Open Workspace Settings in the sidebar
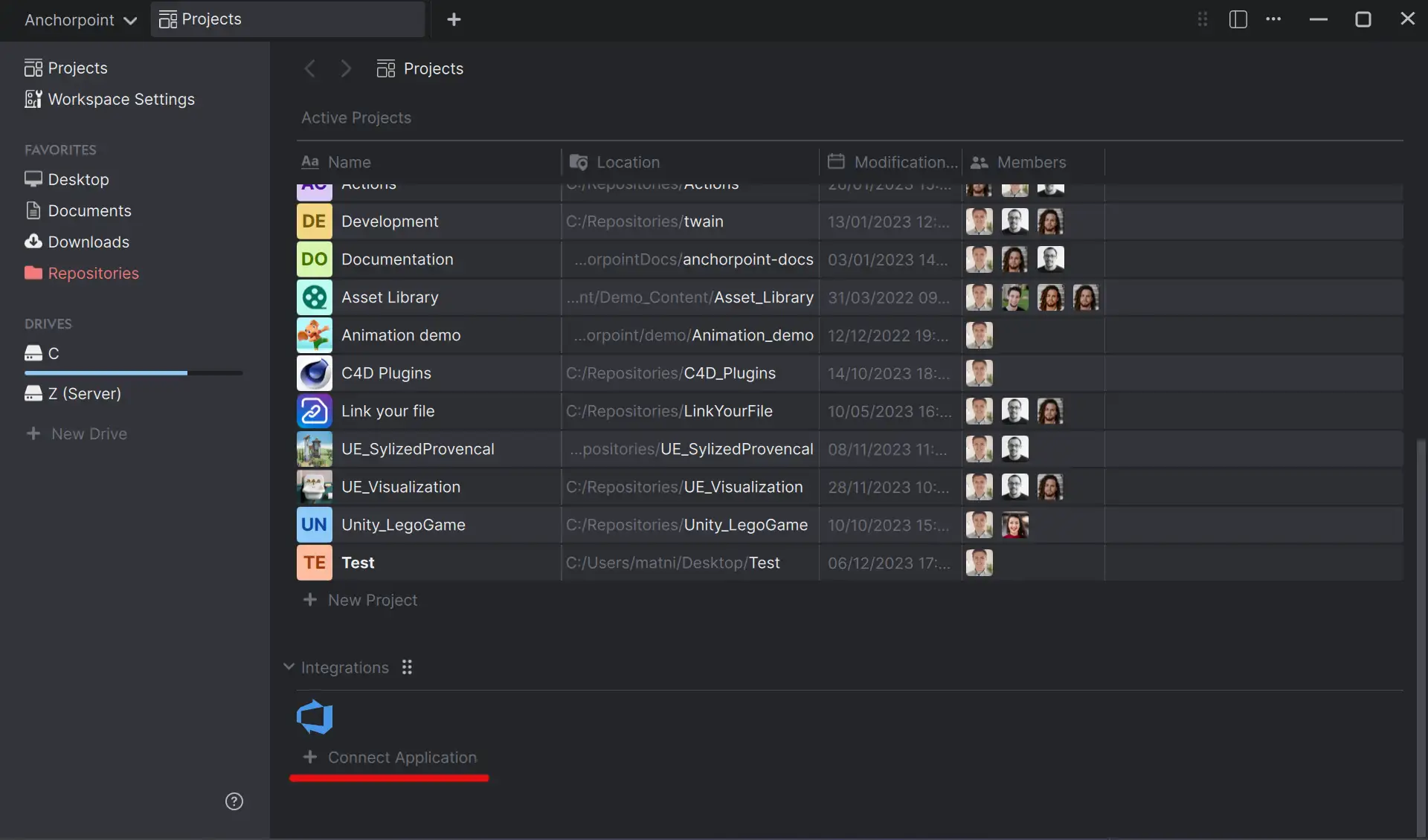Viewport: 1428px width, 840px height. (x=120, y=100)
